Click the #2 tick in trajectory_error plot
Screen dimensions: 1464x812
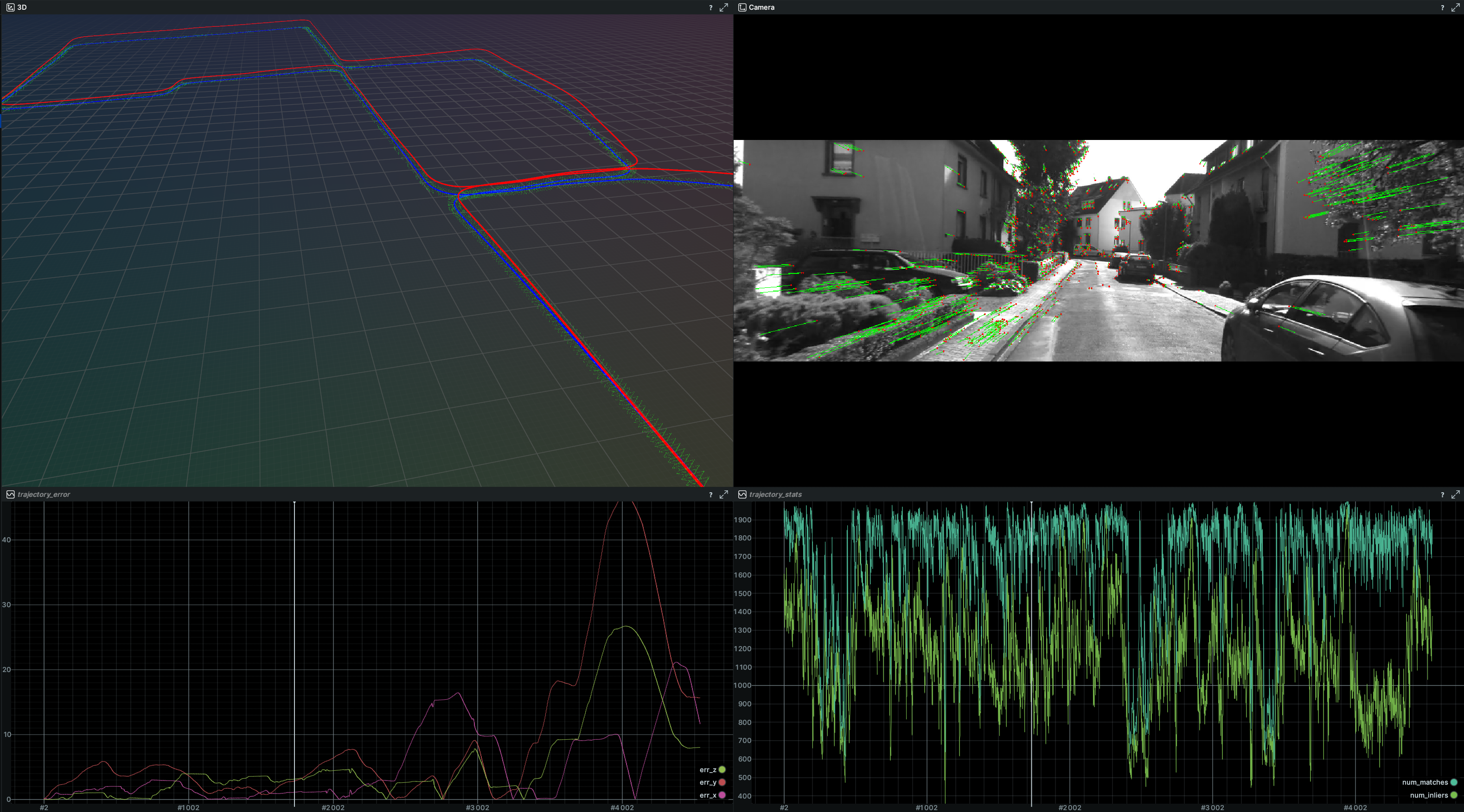(44, 807)
